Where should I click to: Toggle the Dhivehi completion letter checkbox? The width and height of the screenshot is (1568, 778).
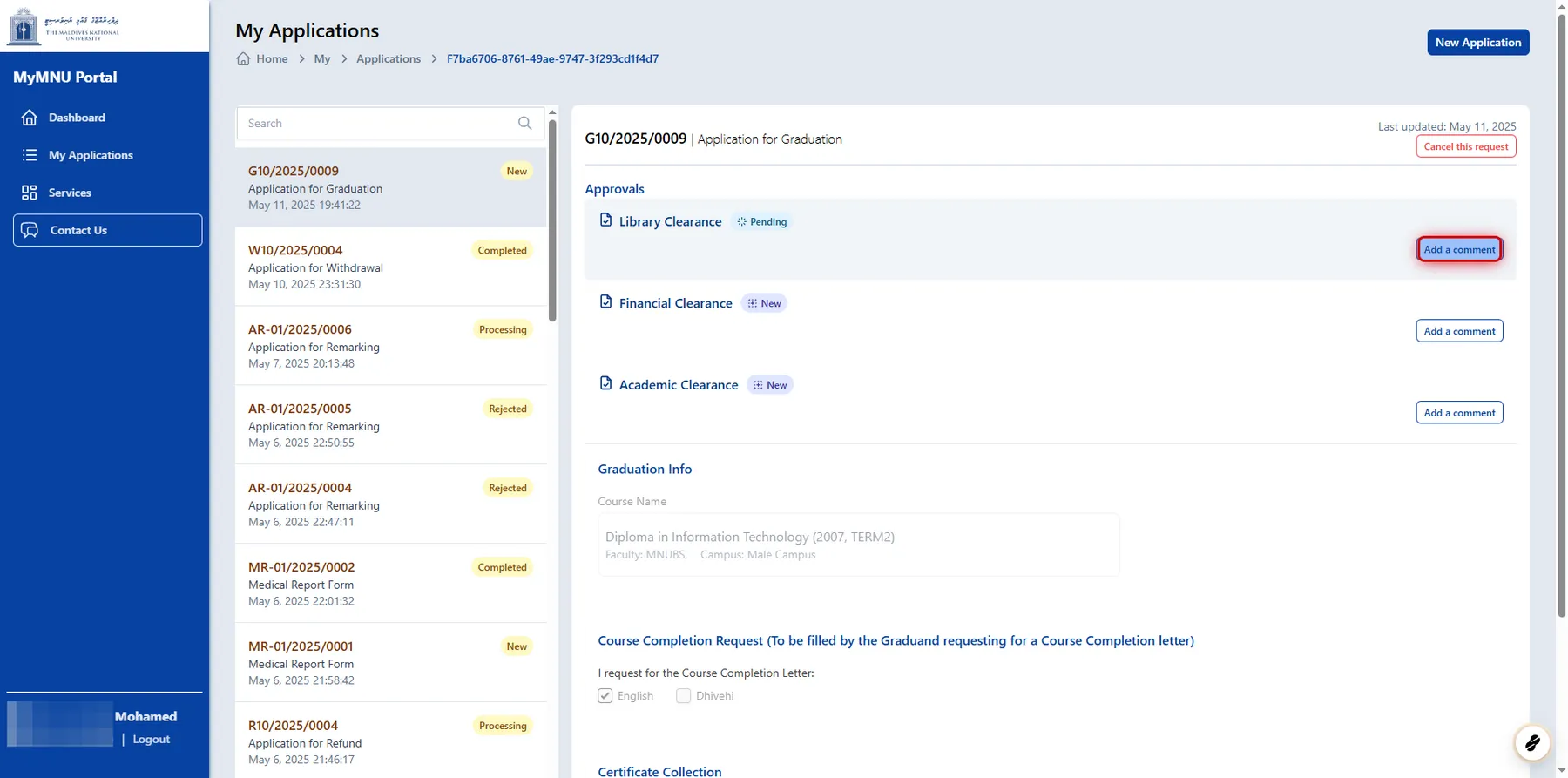(x=684, y=696)
